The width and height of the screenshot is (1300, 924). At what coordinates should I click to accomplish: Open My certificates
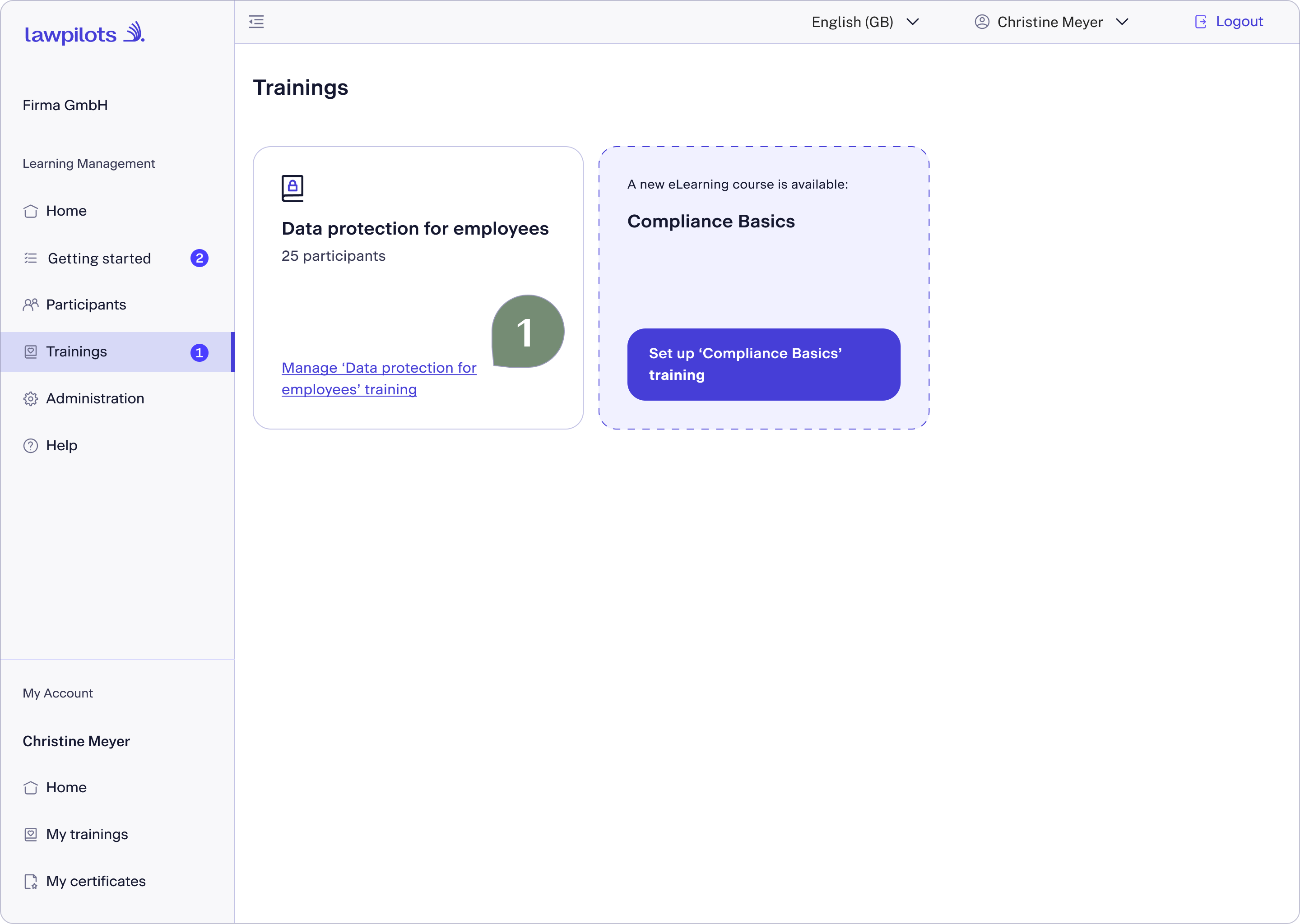click(117, 881)
